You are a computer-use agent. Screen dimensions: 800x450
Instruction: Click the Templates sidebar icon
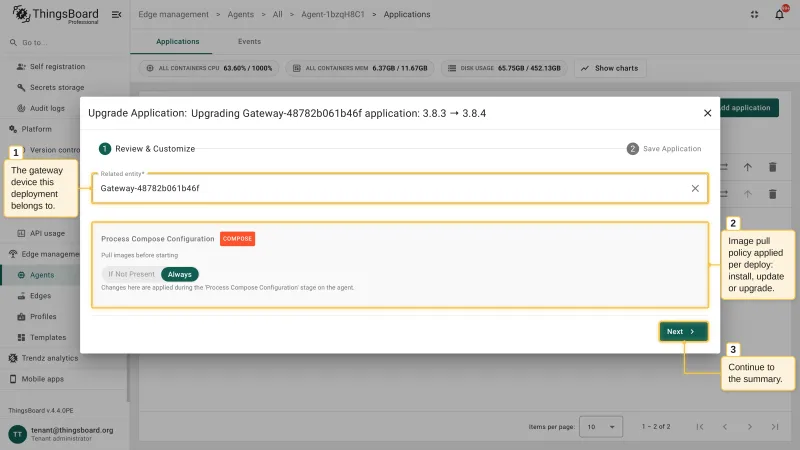(21, 337)
